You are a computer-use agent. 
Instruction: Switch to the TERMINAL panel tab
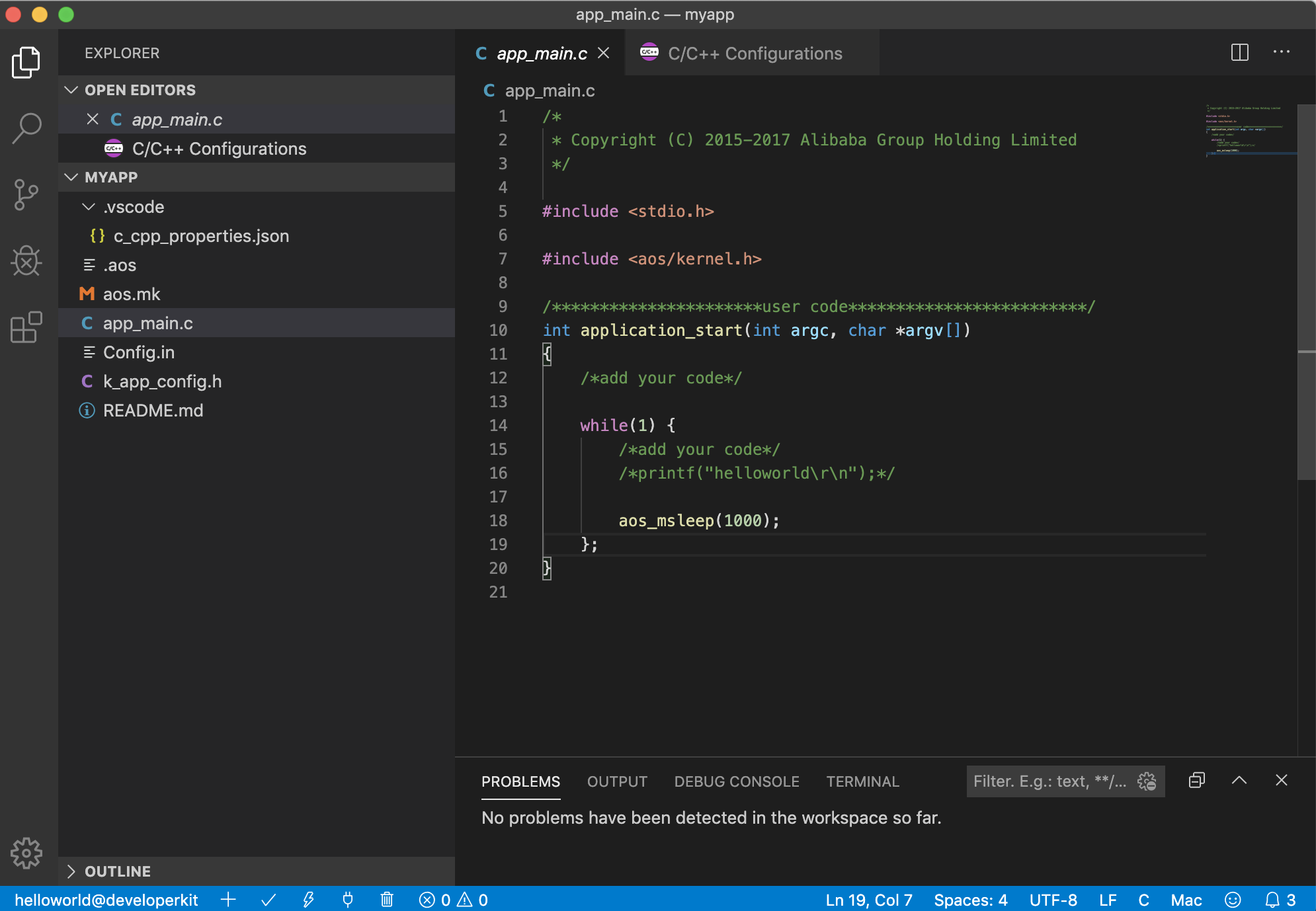tap(862, 781)
